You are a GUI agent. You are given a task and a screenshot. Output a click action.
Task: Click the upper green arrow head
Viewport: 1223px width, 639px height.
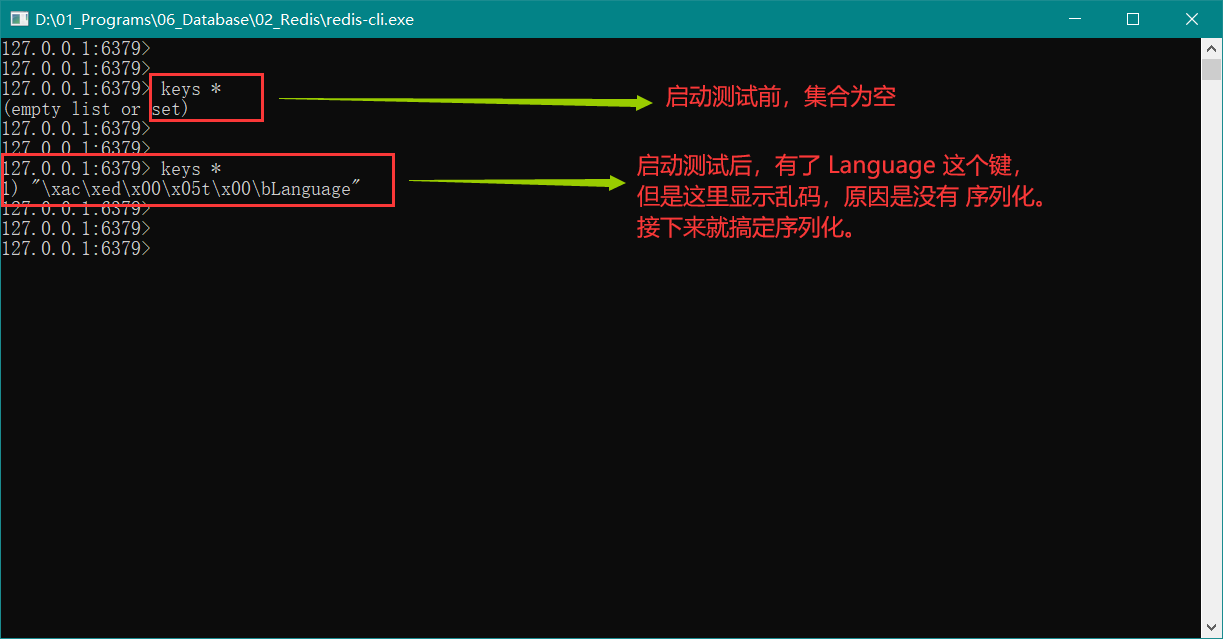pos(640,102)
